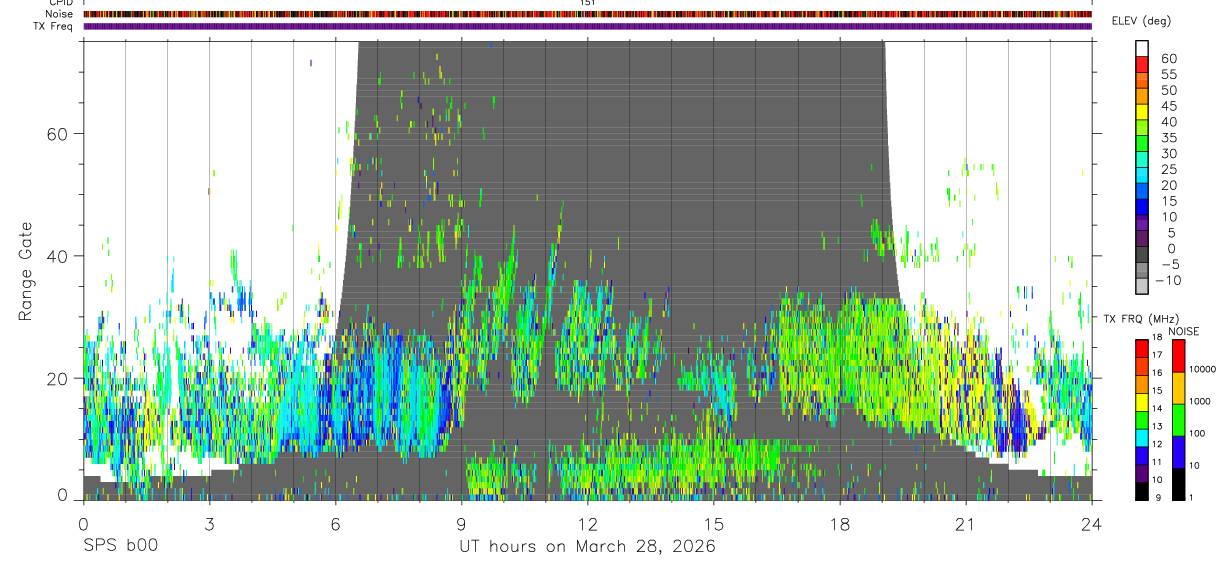Click the 45 label on the elevation colorbar

pyautogui.click(x=1169, y=106)
